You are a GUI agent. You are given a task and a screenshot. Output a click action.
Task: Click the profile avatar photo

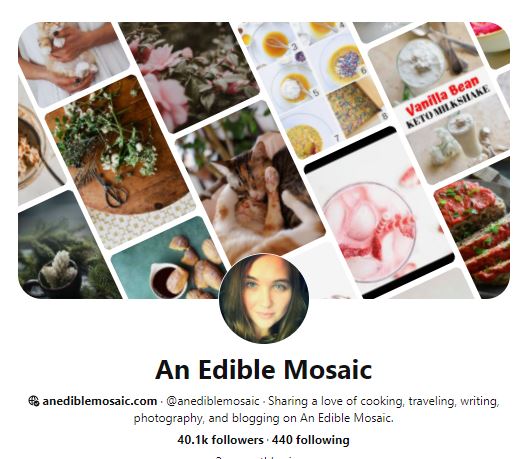click(264, 299)
